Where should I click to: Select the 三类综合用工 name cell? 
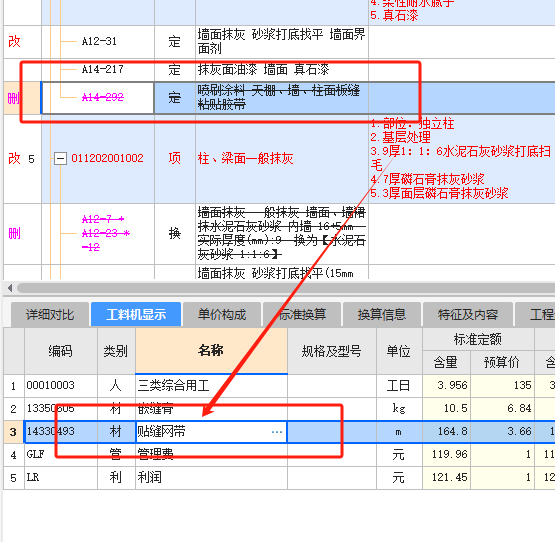coord(211,386)
